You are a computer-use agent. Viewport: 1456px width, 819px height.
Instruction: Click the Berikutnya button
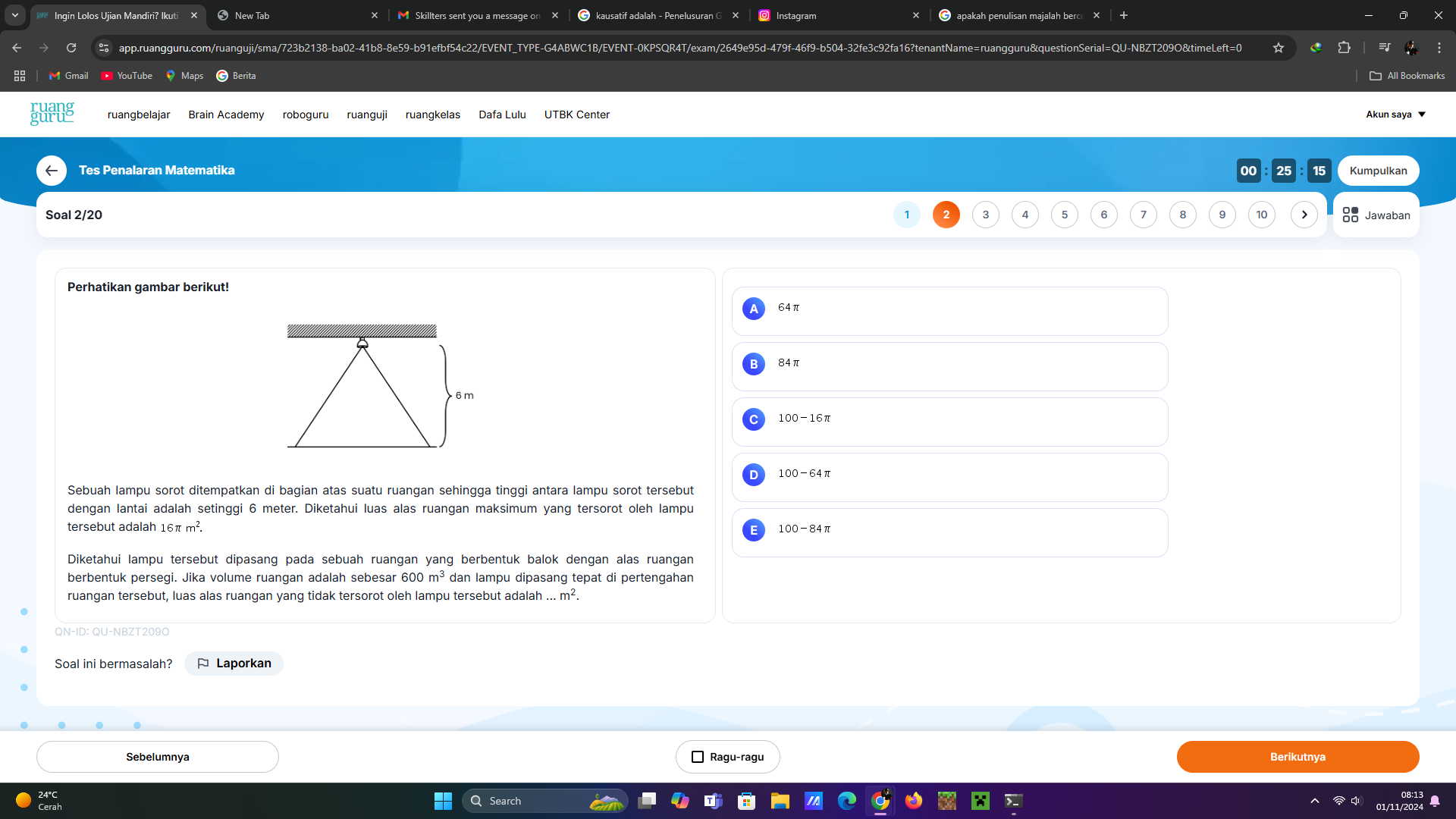(x=1297, y=757)
